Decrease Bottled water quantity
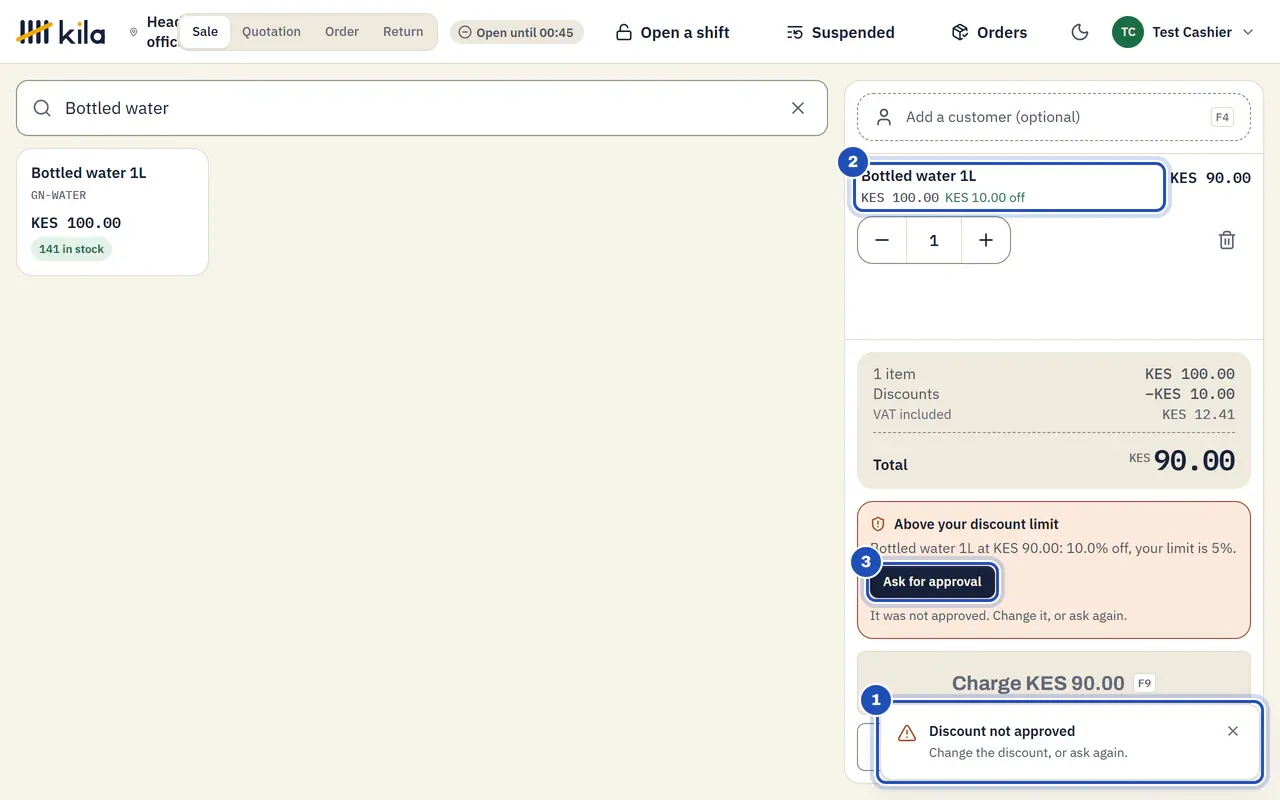Image resolution: width=1280 pixels, height=800 pixels. tap(882, 240)
